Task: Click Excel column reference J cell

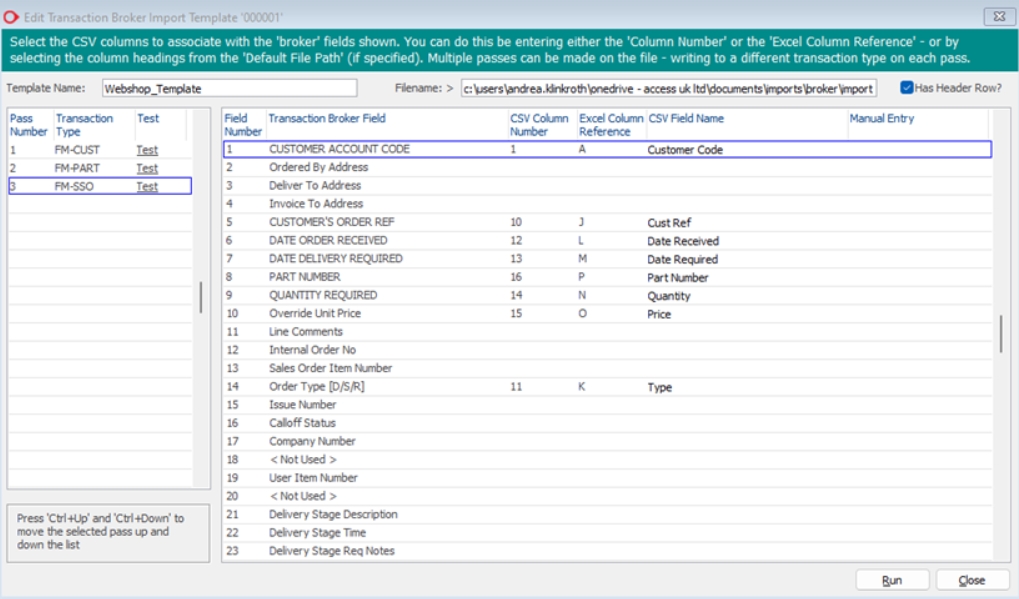Action: click(x=581, y=222)
